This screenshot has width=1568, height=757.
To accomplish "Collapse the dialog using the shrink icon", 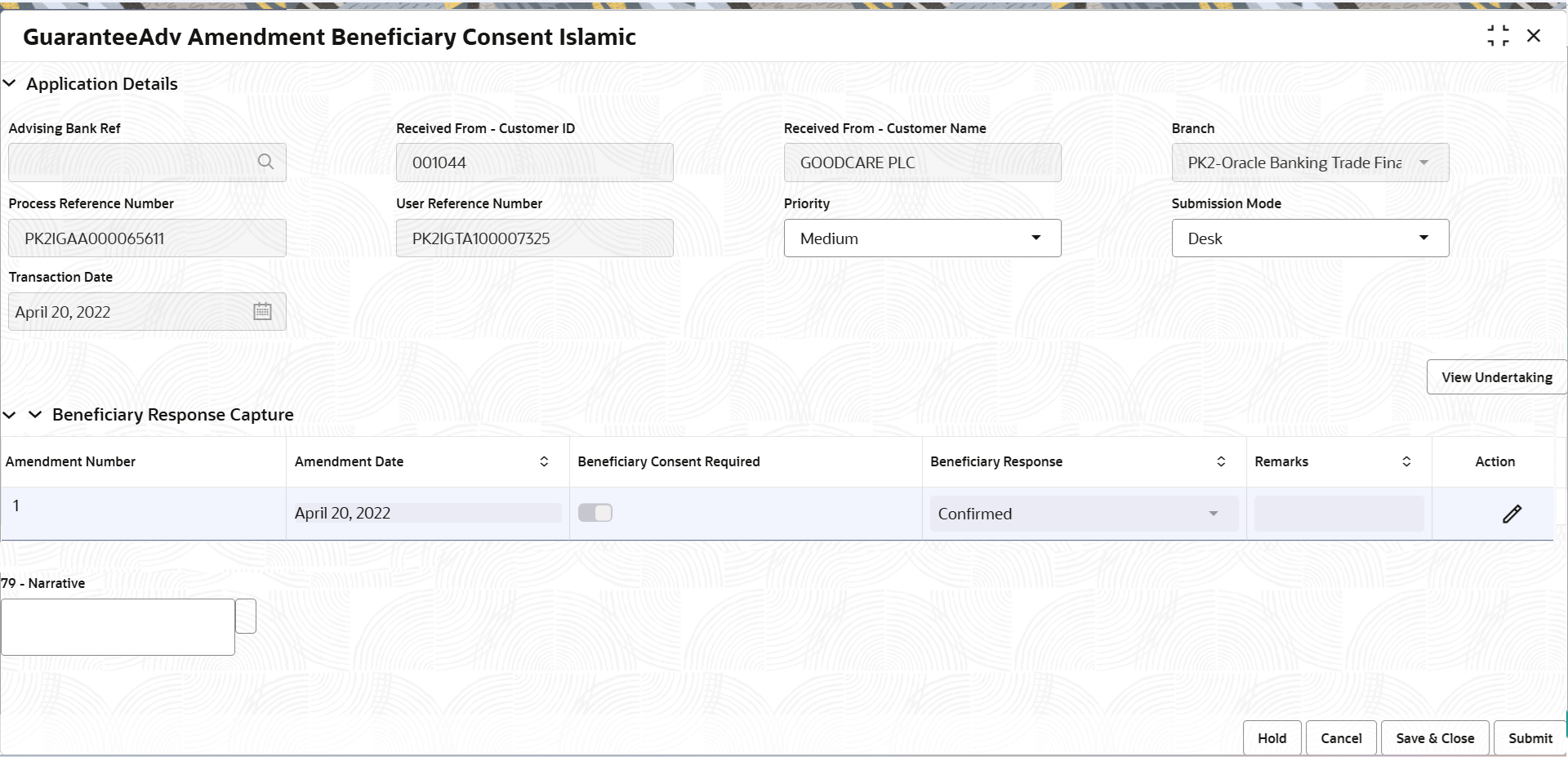I will [1498, 36].
